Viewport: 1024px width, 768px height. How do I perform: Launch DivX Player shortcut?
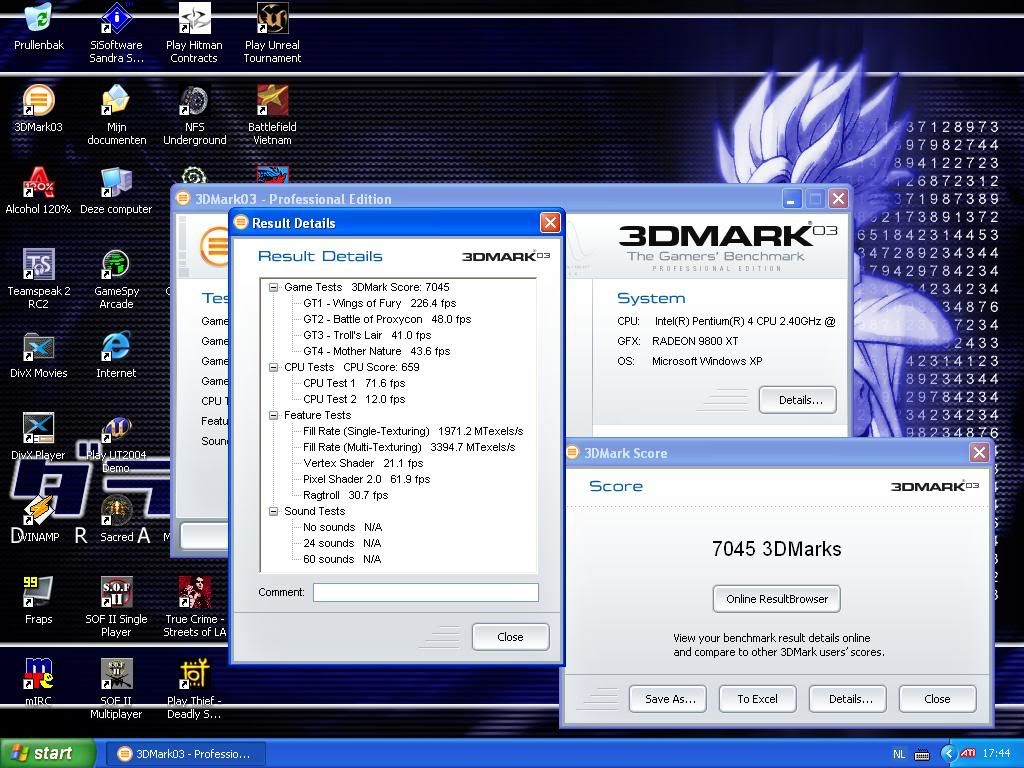click(39, 437)
